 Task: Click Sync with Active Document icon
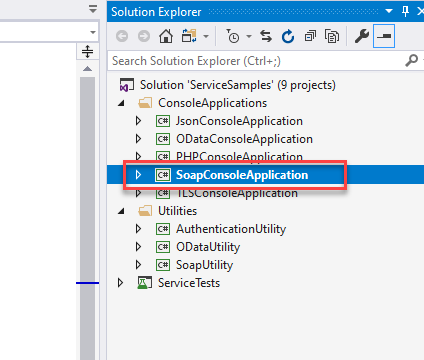[x=266, y=36]
